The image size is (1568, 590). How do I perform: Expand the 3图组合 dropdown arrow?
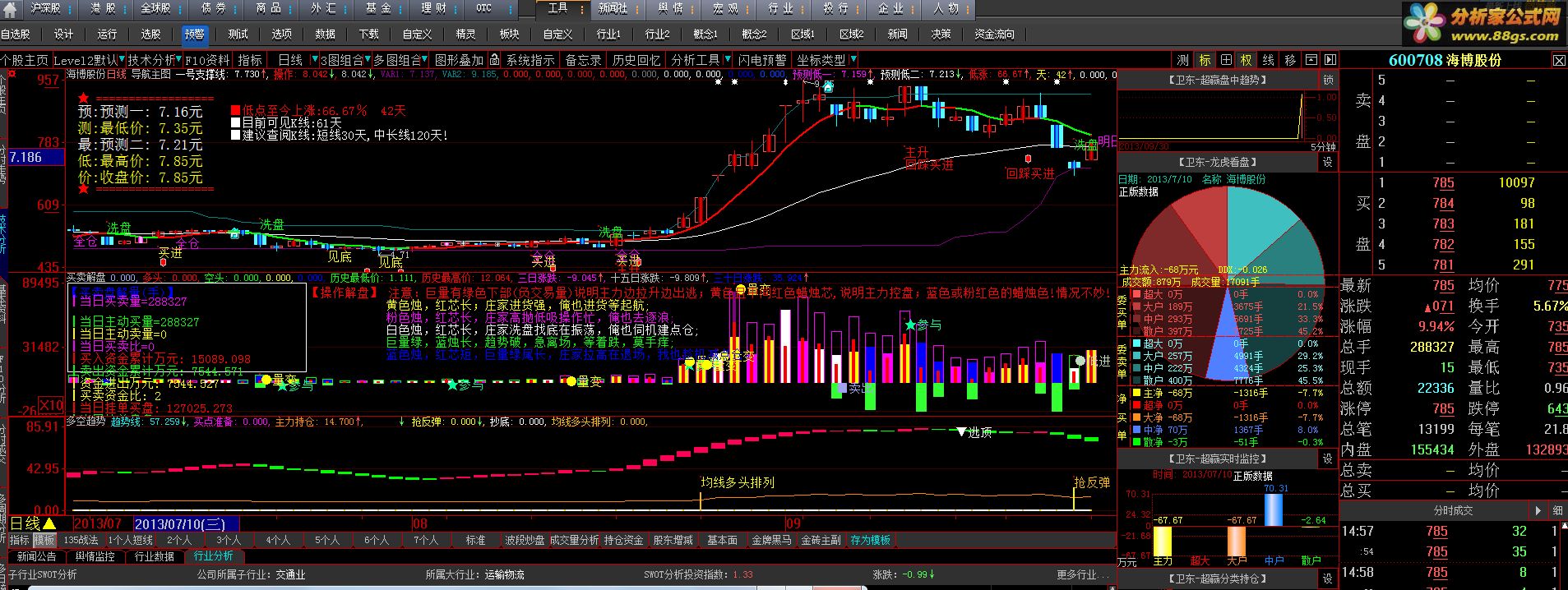(368, 60)
